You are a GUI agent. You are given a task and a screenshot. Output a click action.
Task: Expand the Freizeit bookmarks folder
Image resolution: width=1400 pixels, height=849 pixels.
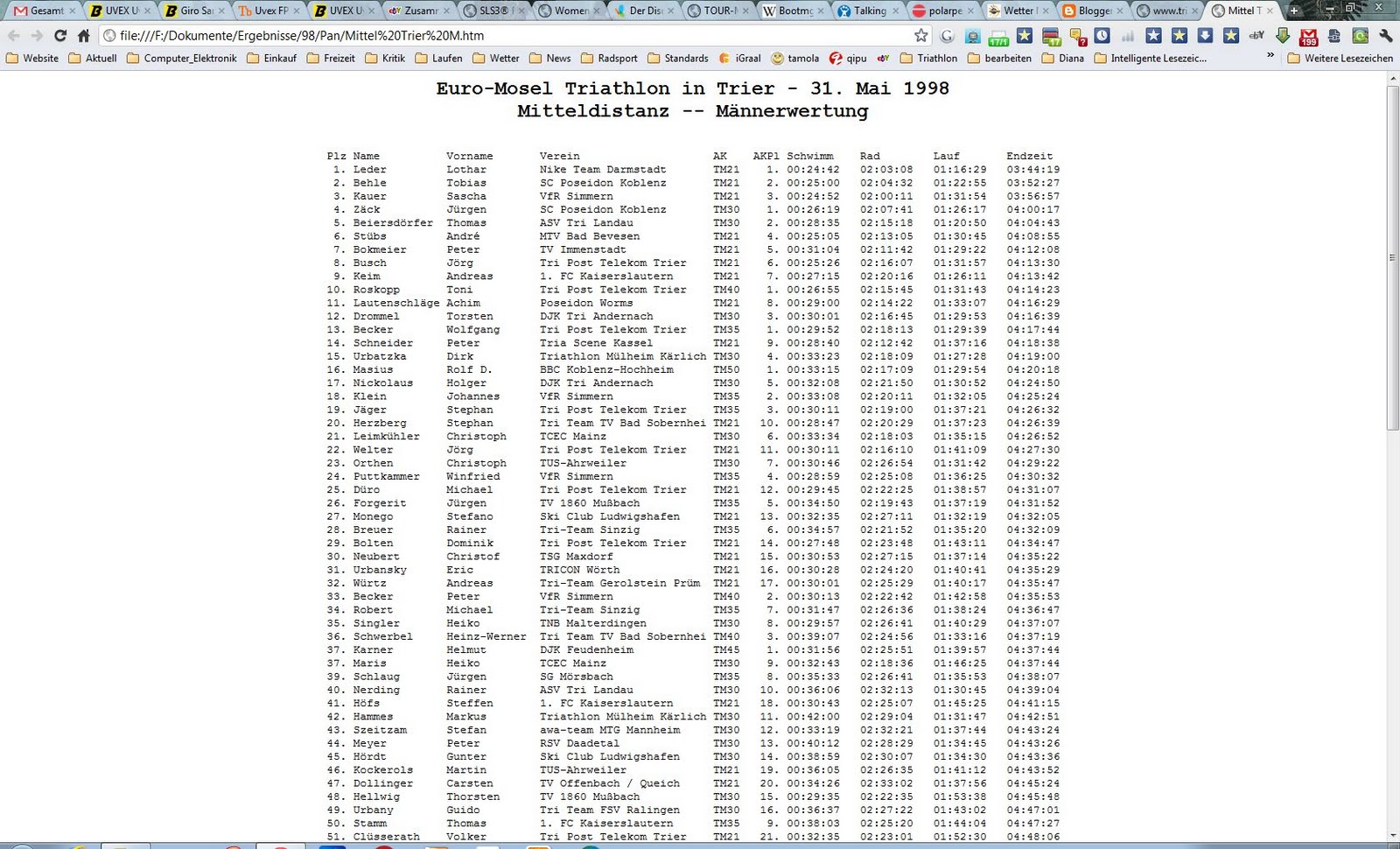[331, 59]
